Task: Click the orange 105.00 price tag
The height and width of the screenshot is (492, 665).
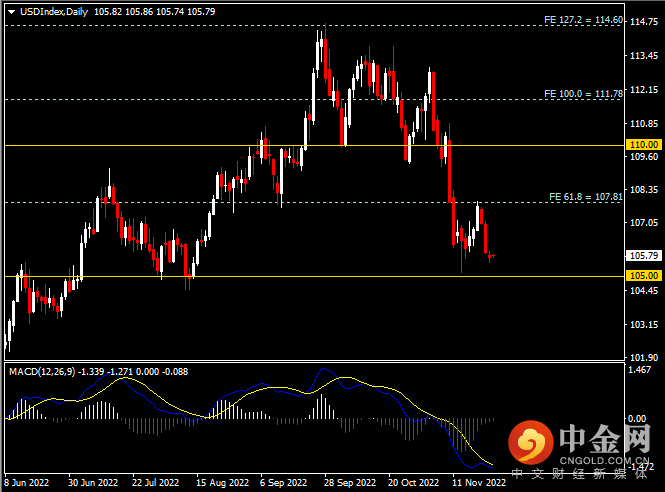Action: (x=645, y=275)
